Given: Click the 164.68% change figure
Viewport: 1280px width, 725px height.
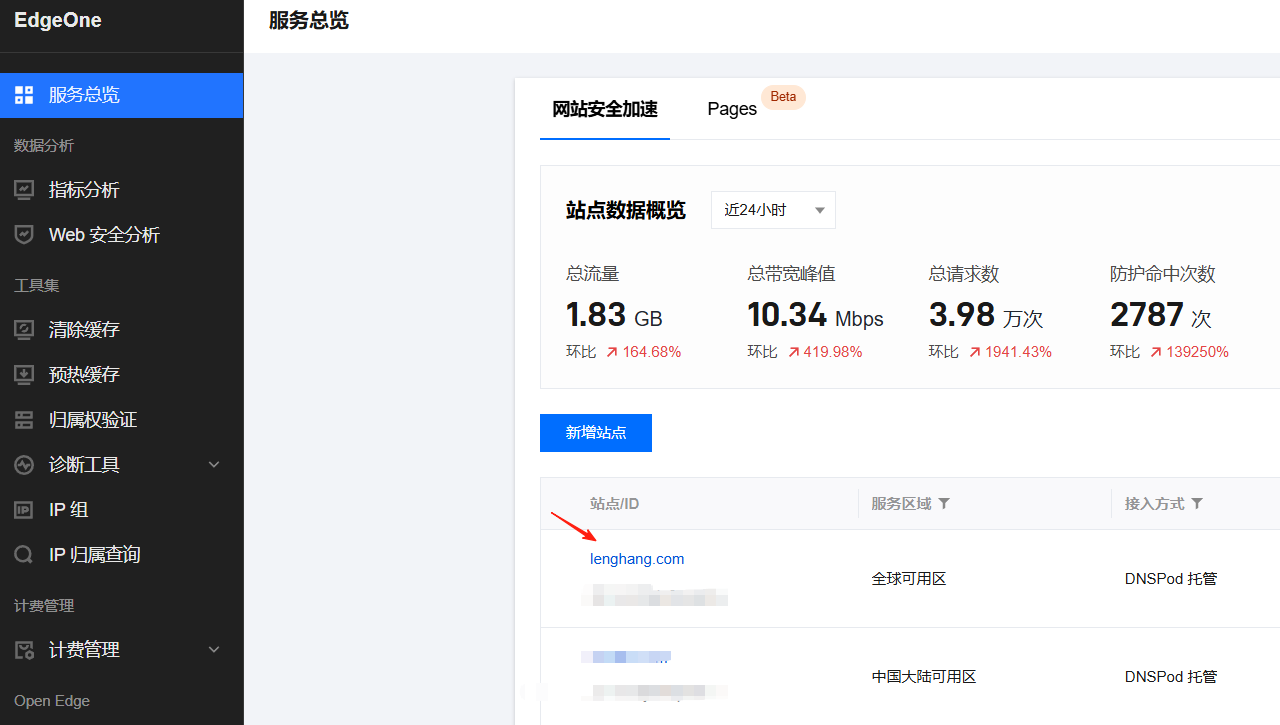Looking at the screenshot, I should pos(652,352).
